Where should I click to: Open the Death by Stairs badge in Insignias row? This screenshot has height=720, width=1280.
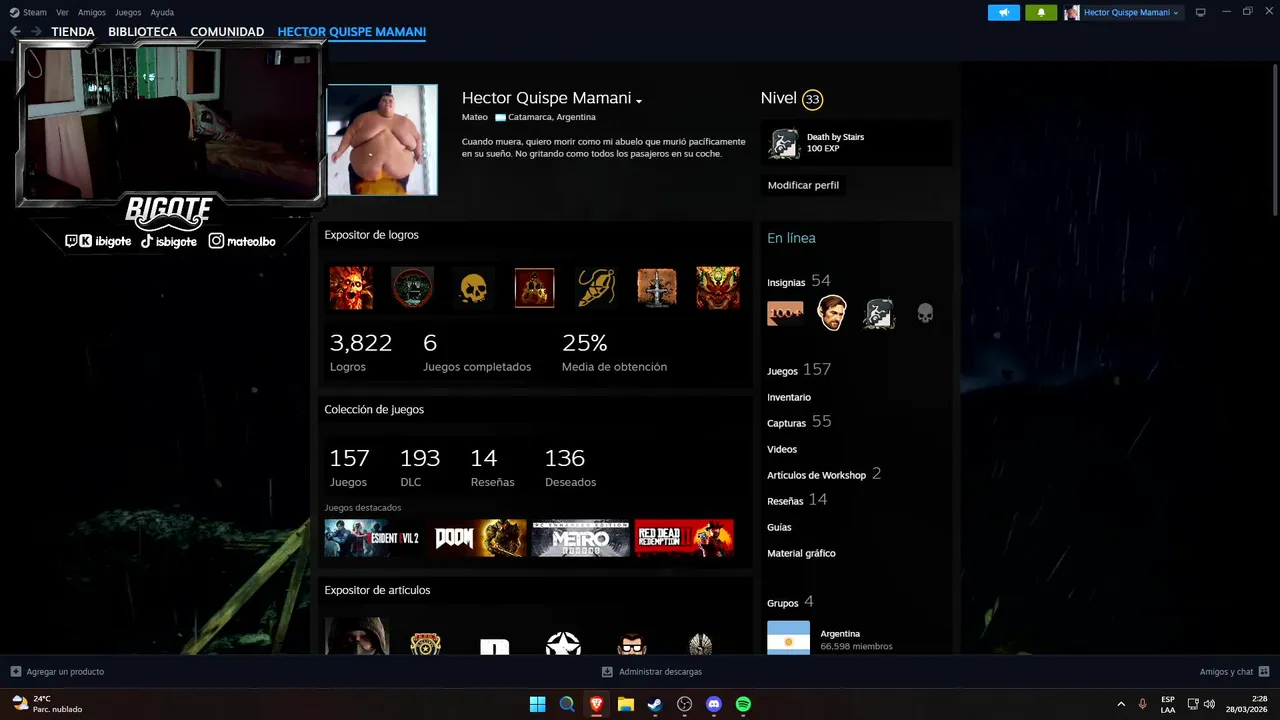[879, 313]
